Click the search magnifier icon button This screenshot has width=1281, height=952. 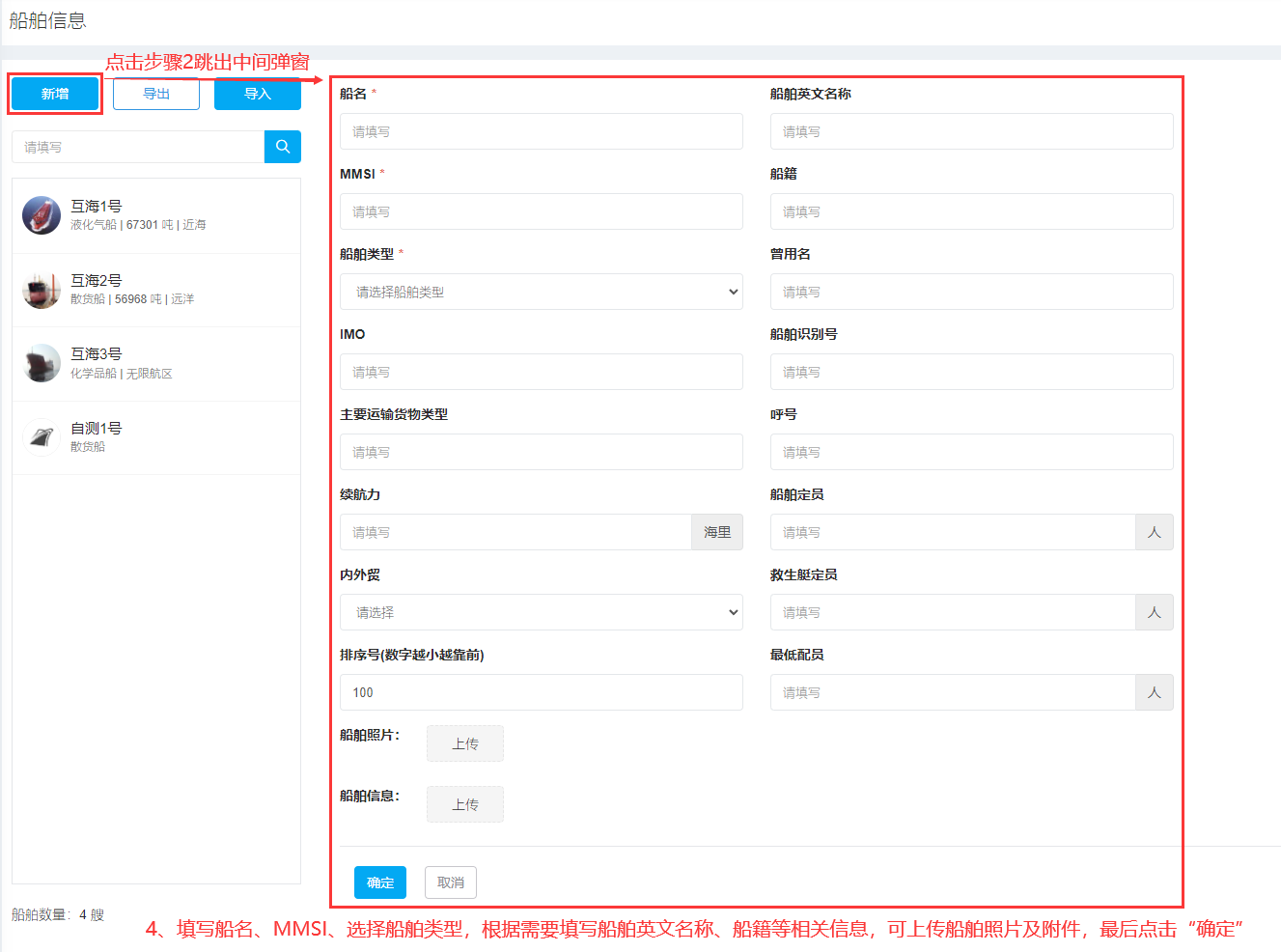tap(283, 147)
